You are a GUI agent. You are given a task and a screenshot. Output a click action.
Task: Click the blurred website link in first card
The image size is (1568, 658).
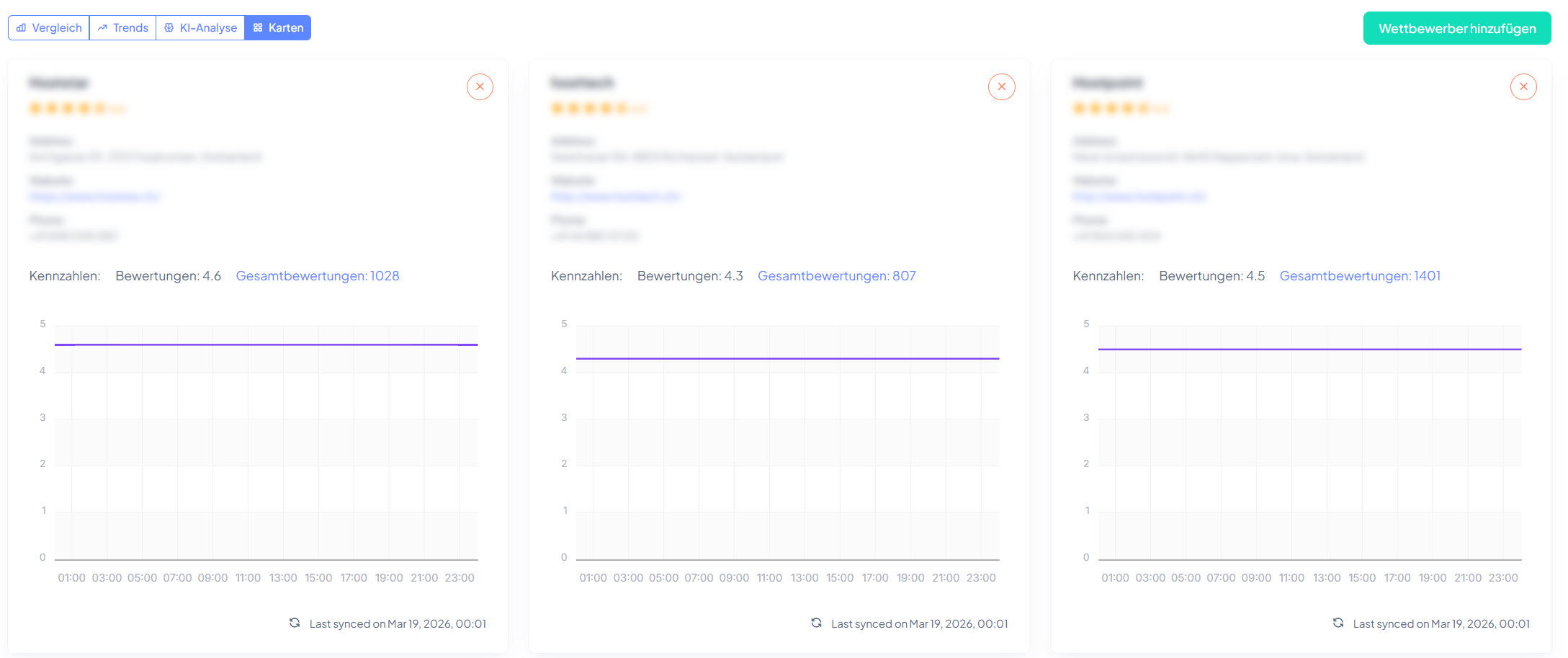pos(94,196)
